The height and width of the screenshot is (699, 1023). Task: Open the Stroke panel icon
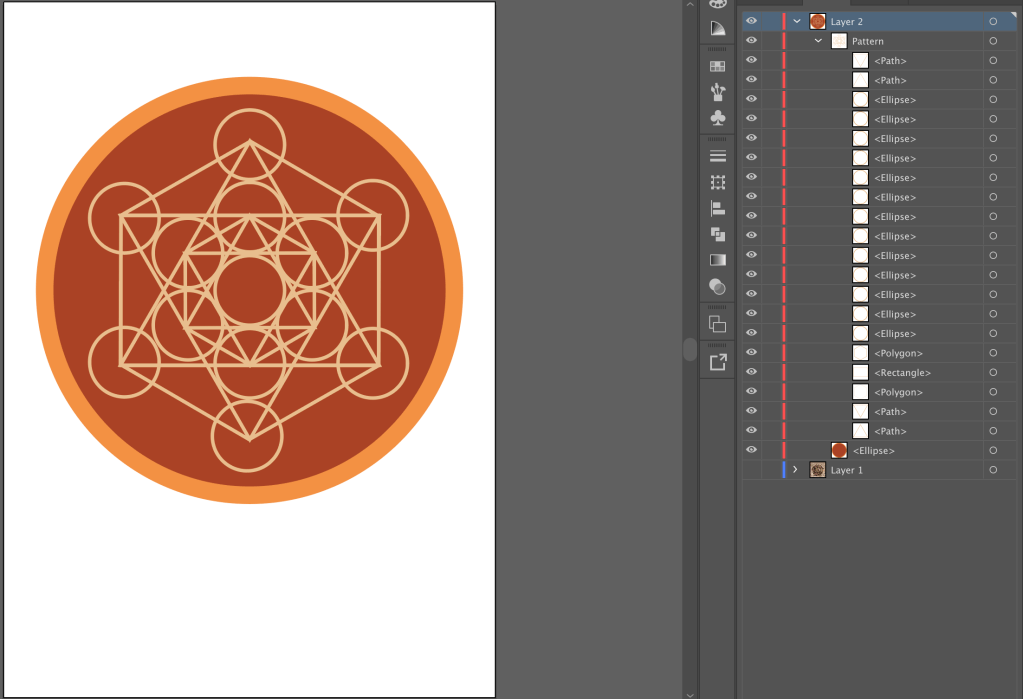(717, 156)
